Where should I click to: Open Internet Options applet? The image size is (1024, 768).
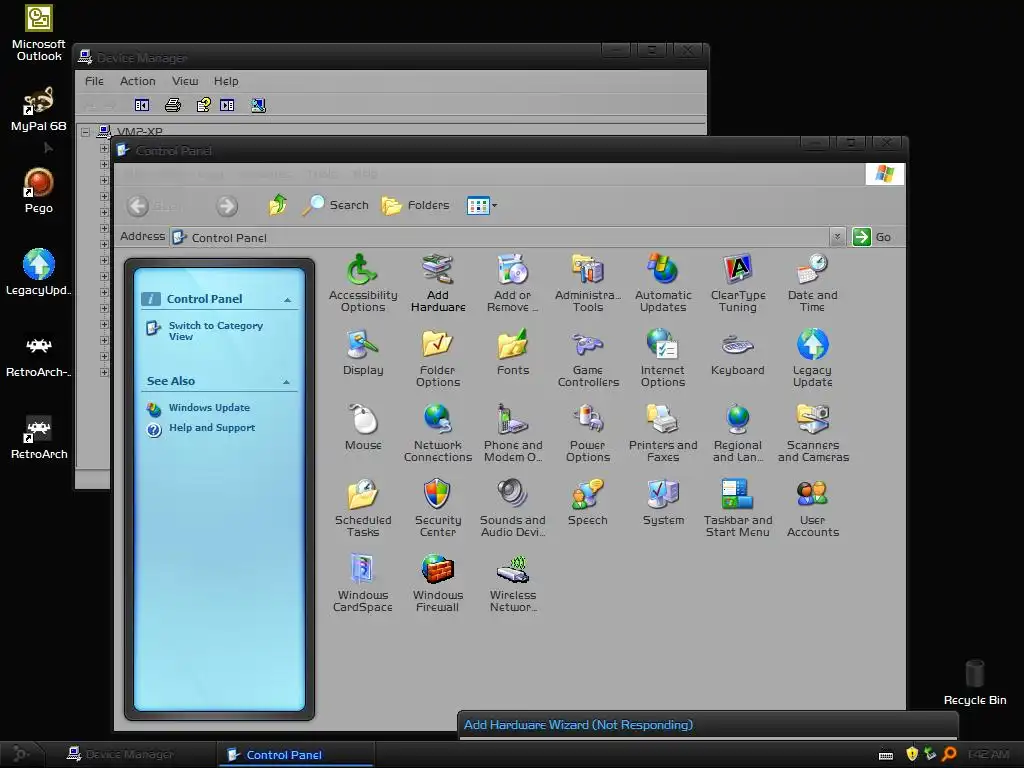(x=663, y=358)
